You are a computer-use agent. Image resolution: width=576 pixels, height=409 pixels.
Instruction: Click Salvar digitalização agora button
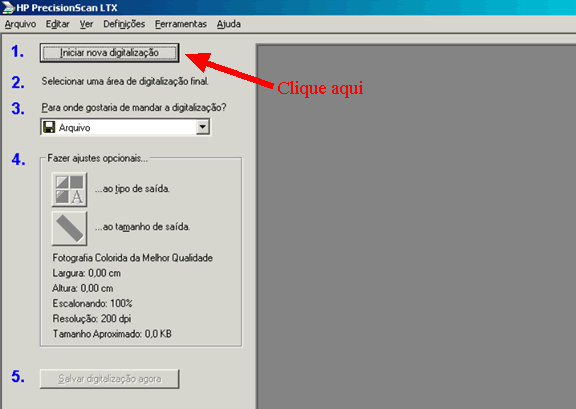[x=109, y=379]
